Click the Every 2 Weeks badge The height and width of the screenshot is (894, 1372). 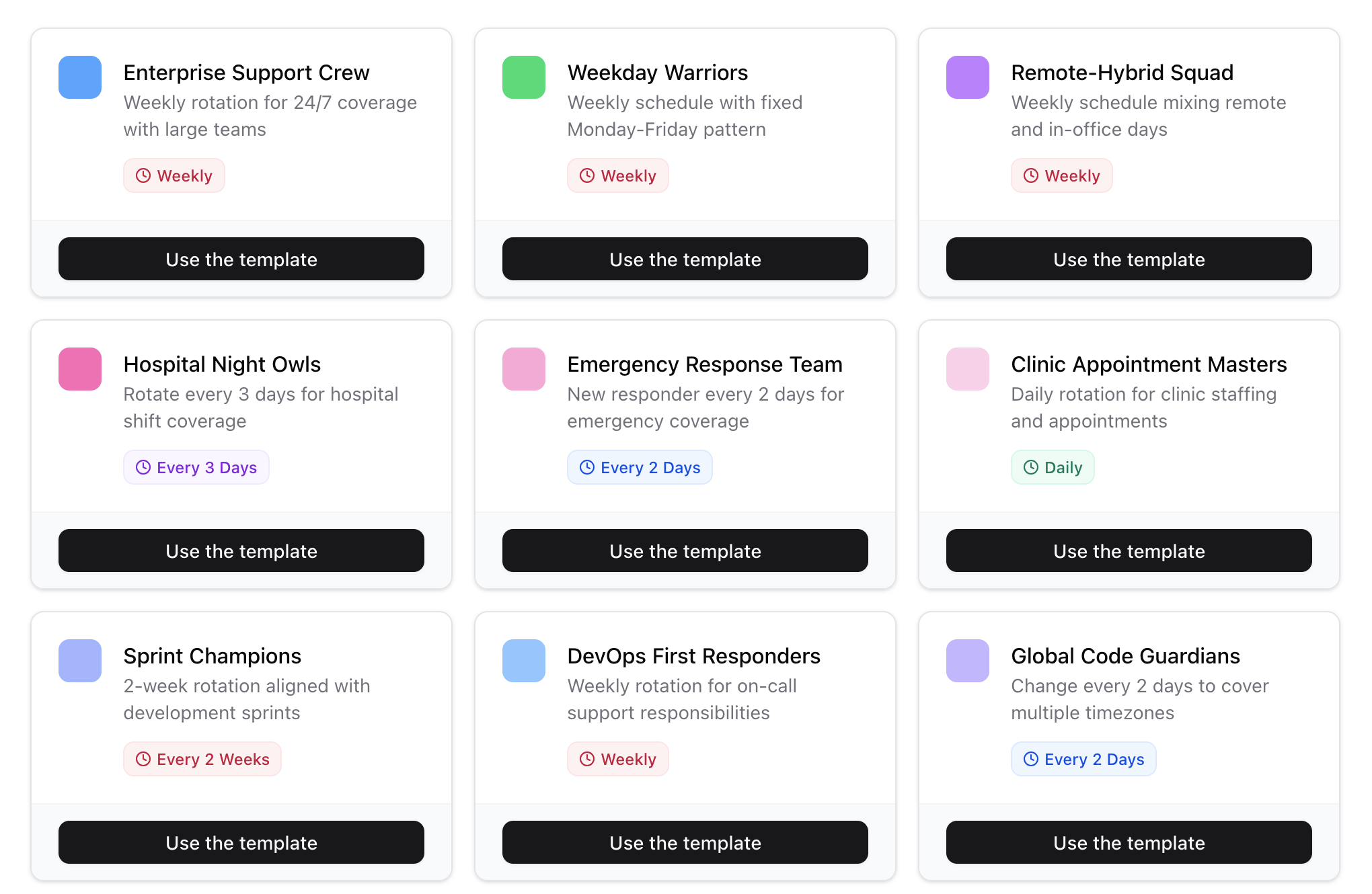pos(202,759)
